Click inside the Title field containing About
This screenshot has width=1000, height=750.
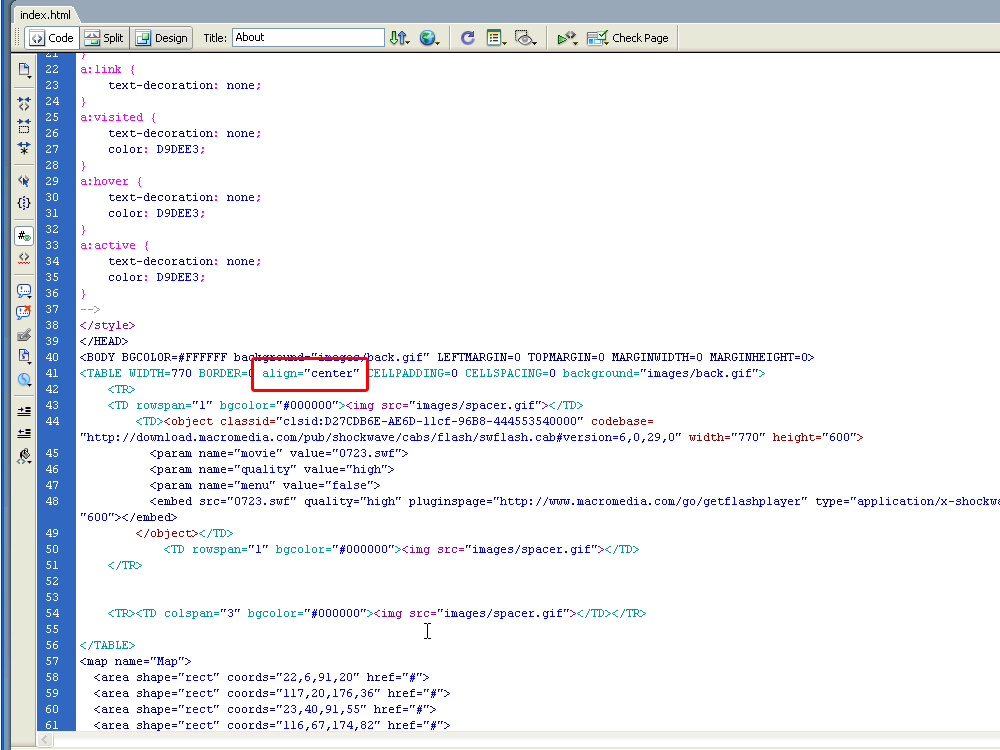point(308,38)
